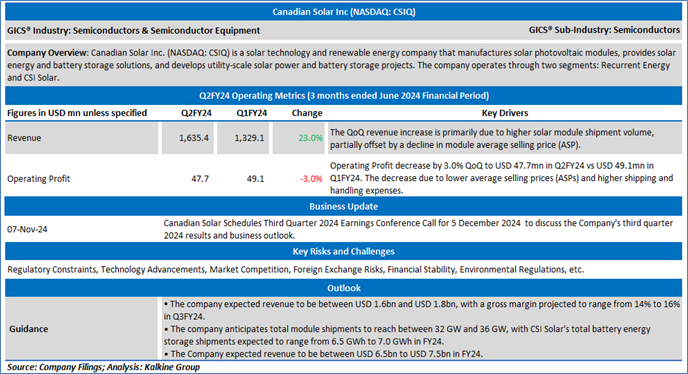Click the Change column header
The height and width of the screenshot is (374, 688).
pos(307,113)
